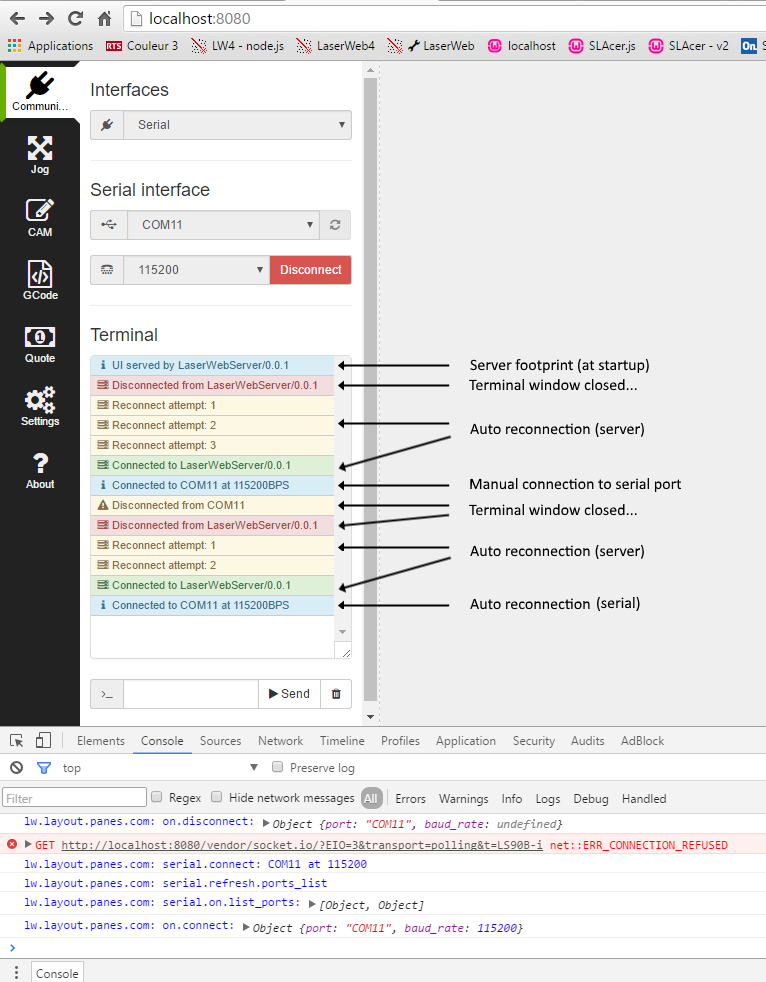The width and height of the screenshot is (766, 982).
Task: Open the Jog pane
Action: click(40, 155)
